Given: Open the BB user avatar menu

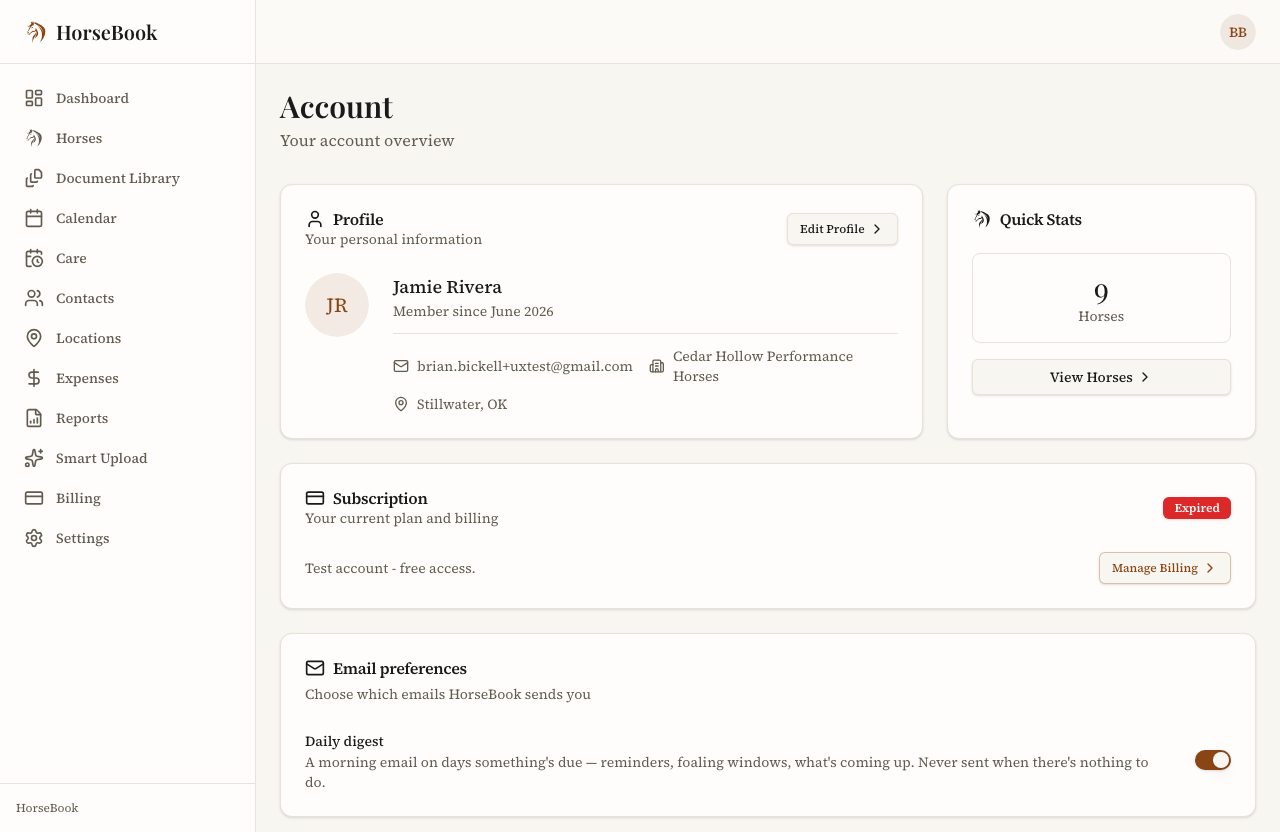Looking at the screenshot, I should point(1238,32).
